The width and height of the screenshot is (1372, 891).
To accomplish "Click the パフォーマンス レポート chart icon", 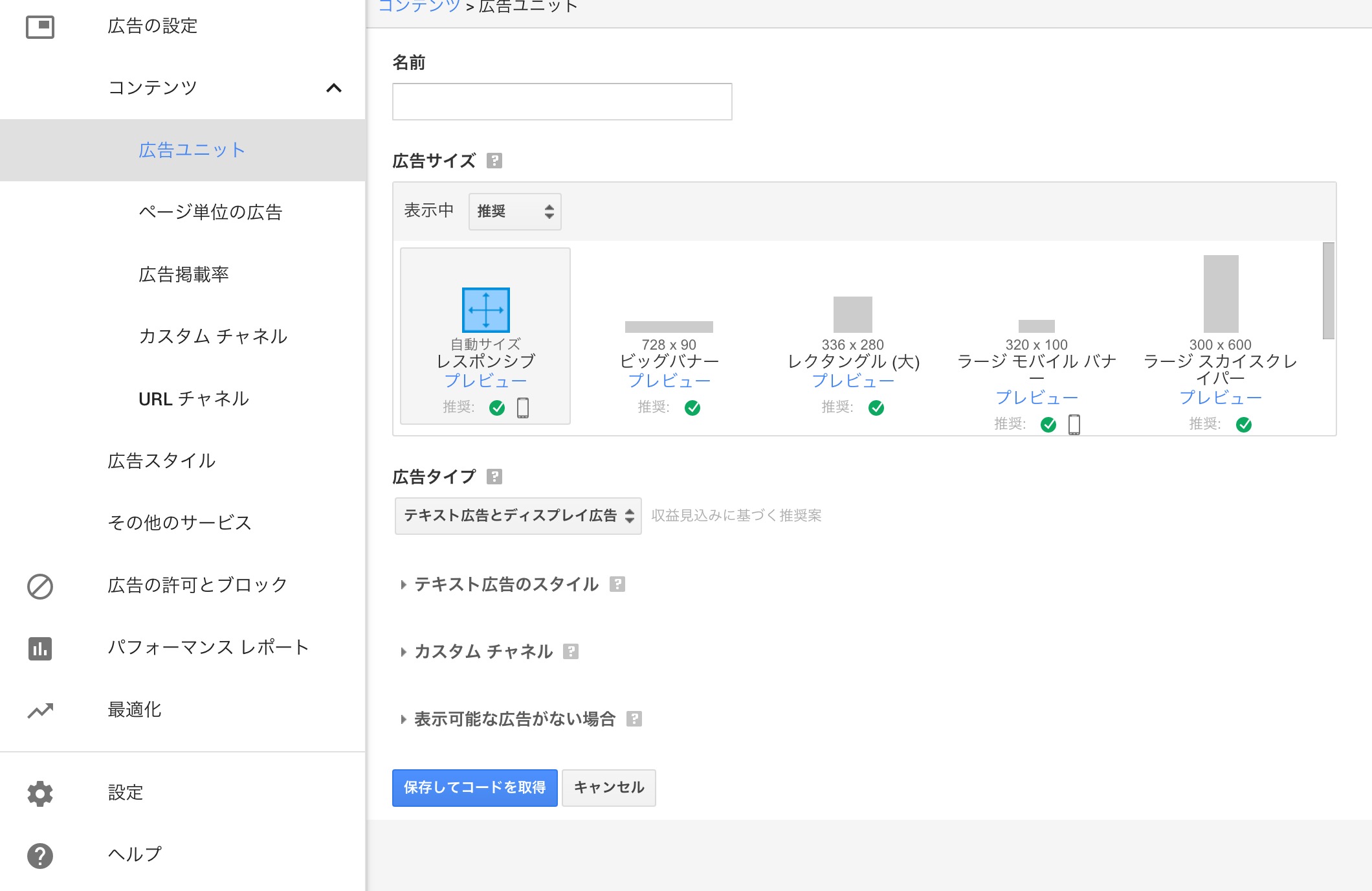I will (40, 648).
